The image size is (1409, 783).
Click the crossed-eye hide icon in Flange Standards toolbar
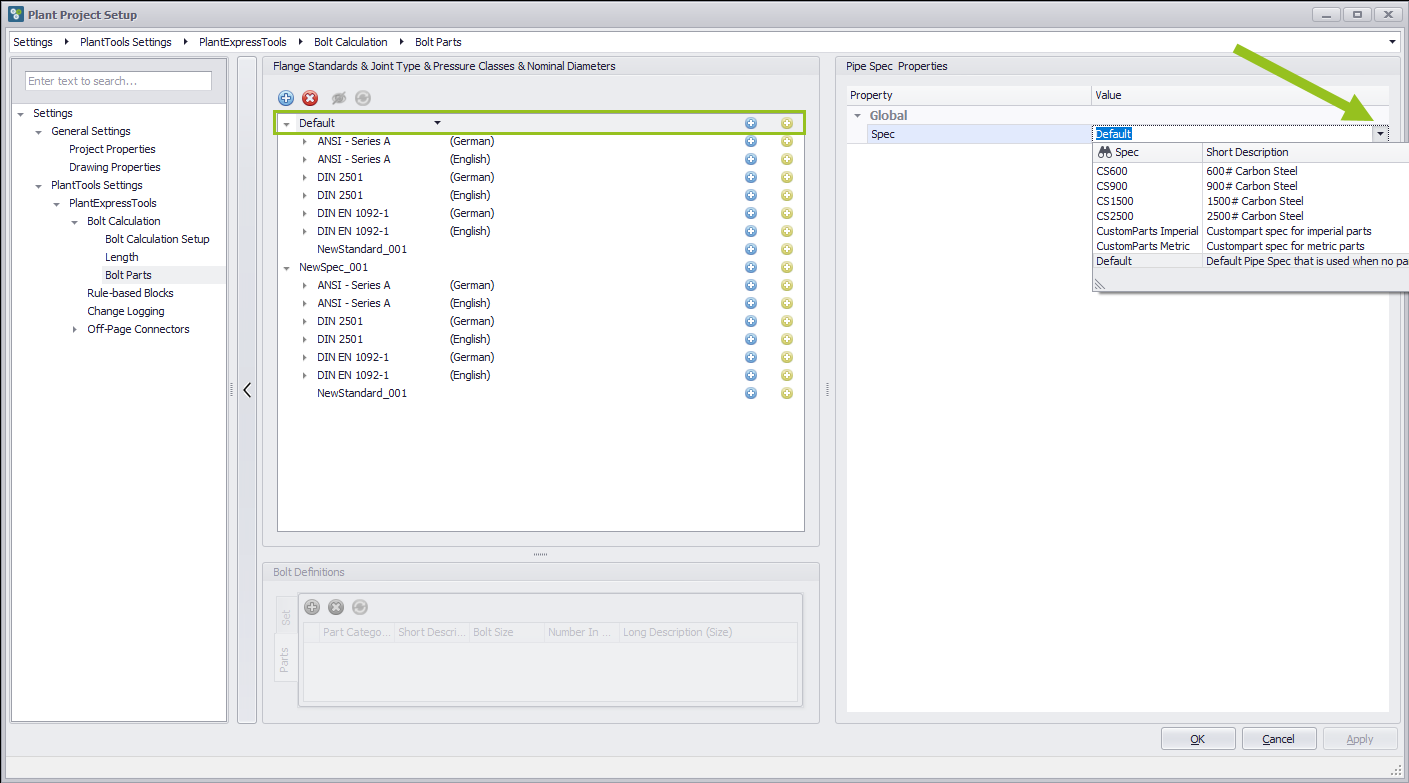click(339, 98)
